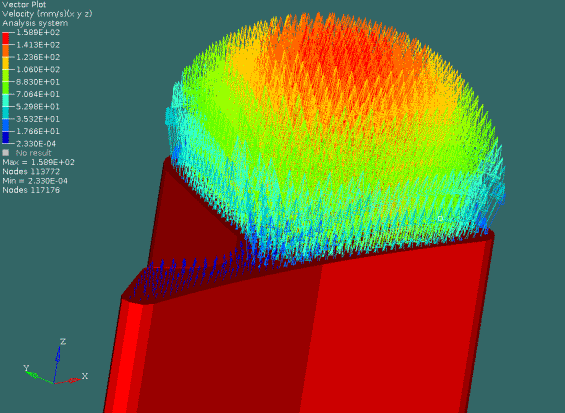Click the 8.830E+01 legend value
565x413 pixels.
click(x=38, y=82)
